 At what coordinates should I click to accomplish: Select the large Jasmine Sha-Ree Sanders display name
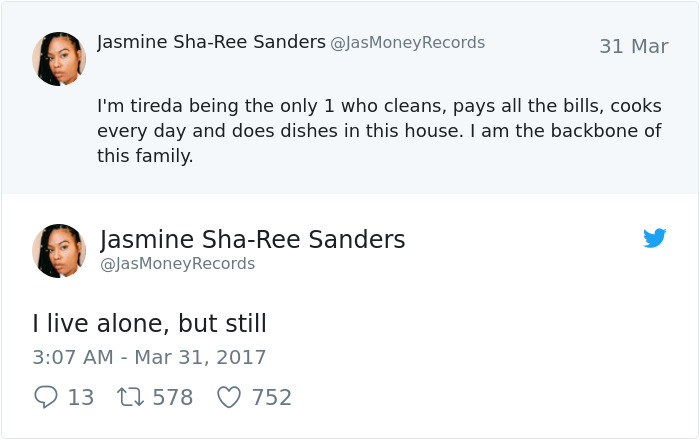coord(252,239)
